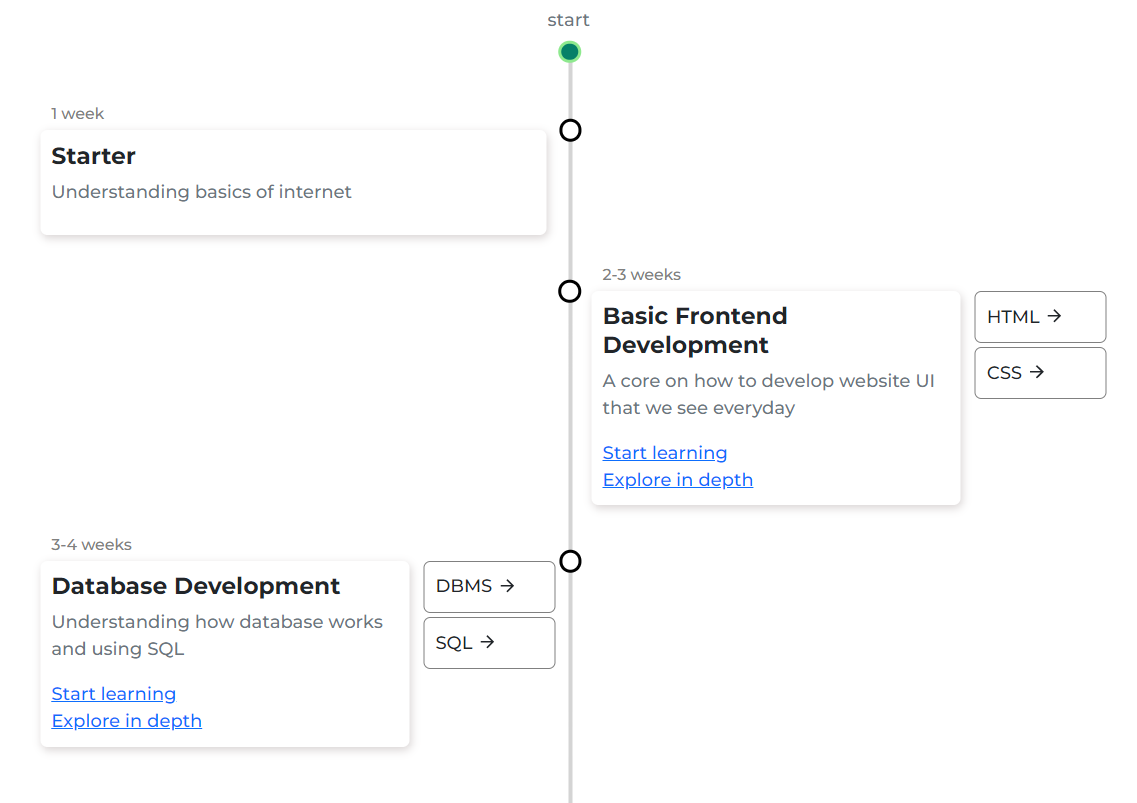Click the arrow icon inside the DBMS button

508,586
